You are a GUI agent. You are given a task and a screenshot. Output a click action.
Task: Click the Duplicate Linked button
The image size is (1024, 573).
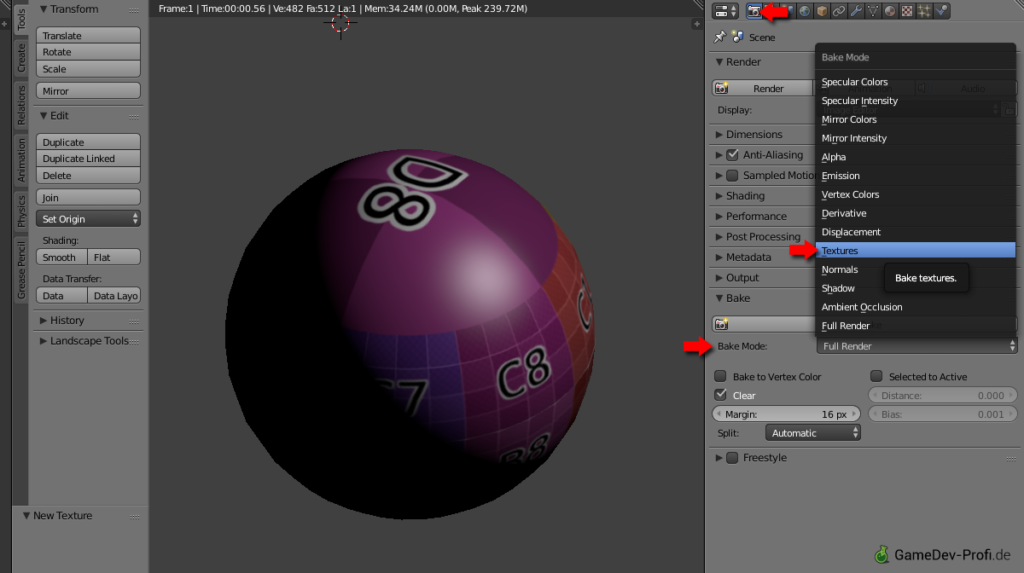coord(88,158)
